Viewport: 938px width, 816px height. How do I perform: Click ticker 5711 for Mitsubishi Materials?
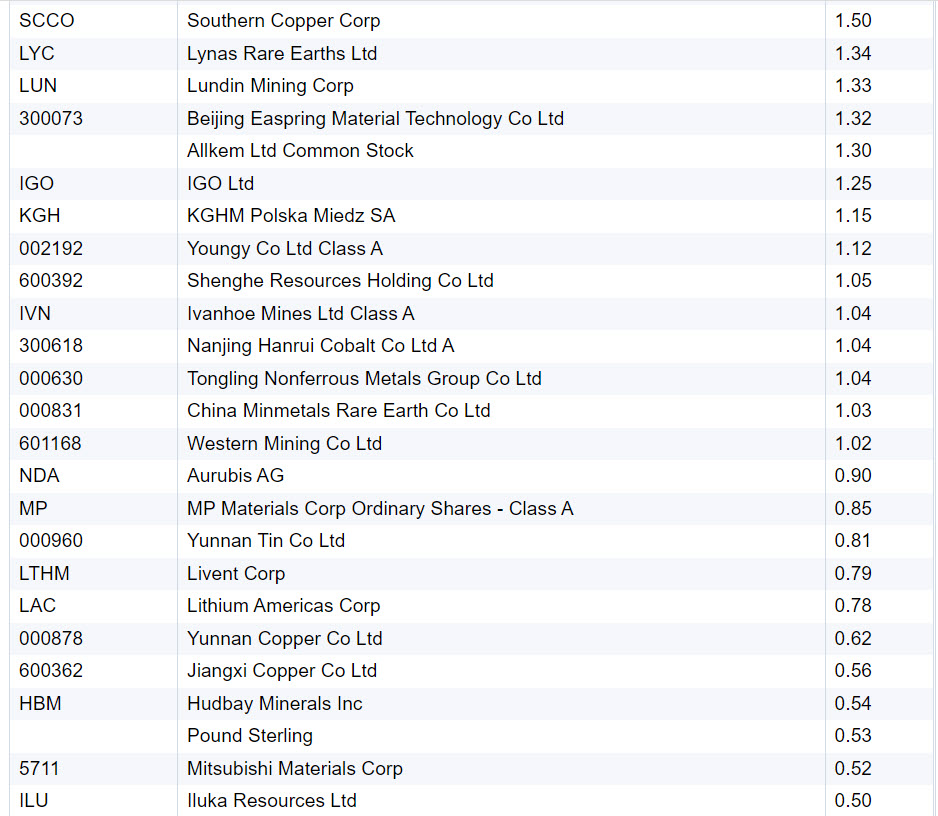(x=40, y=768)
